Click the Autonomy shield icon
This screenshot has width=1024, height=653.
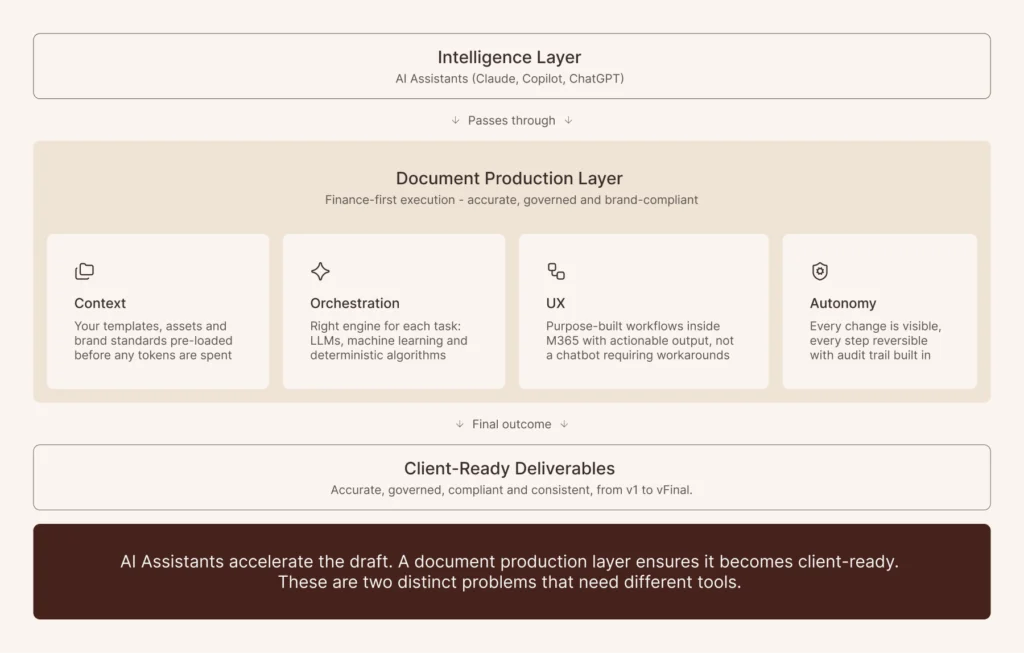[x=820, y=271]
